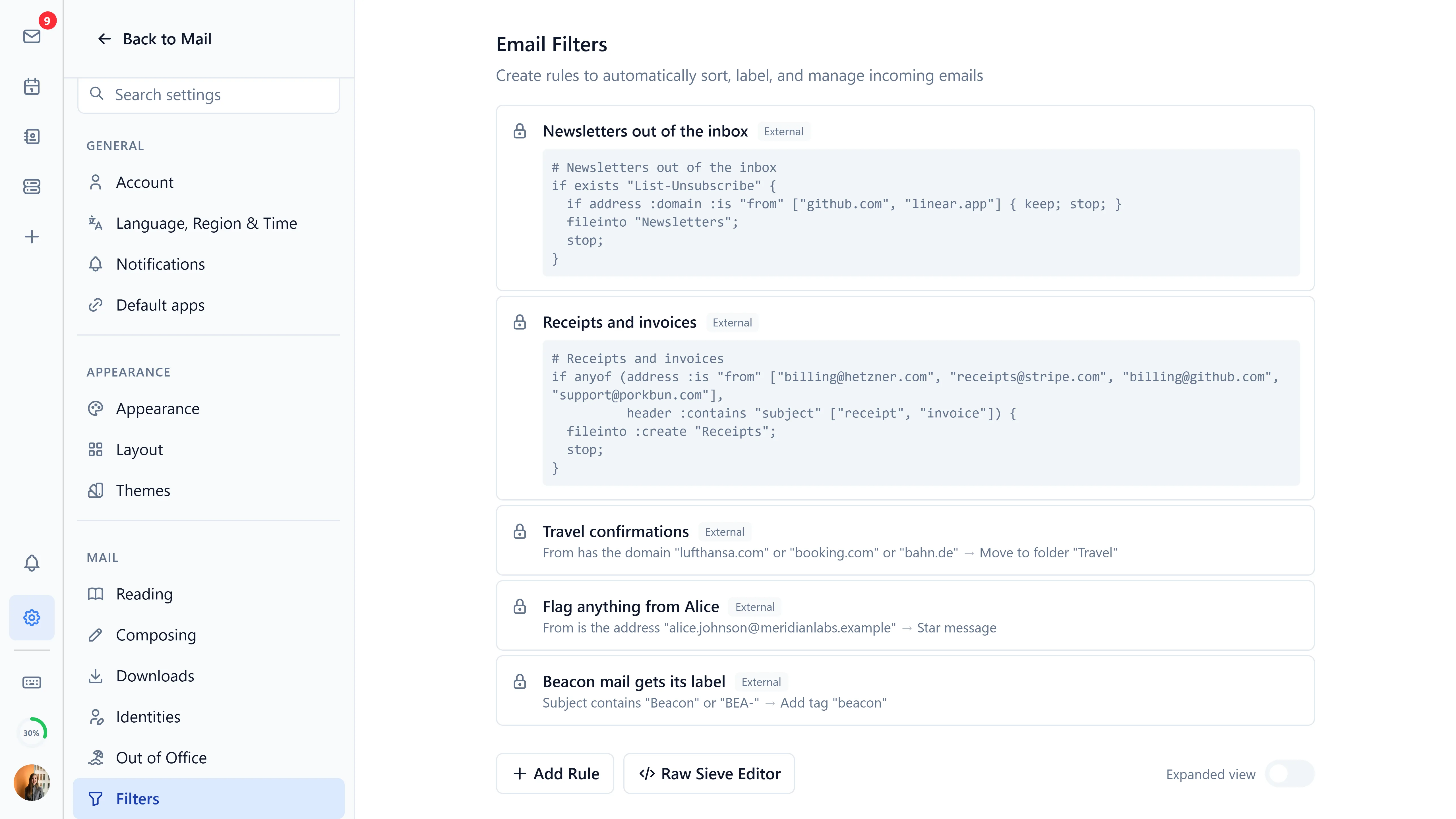
Task: Open the keyboard shortcuts icon
Action: (32, 682)
